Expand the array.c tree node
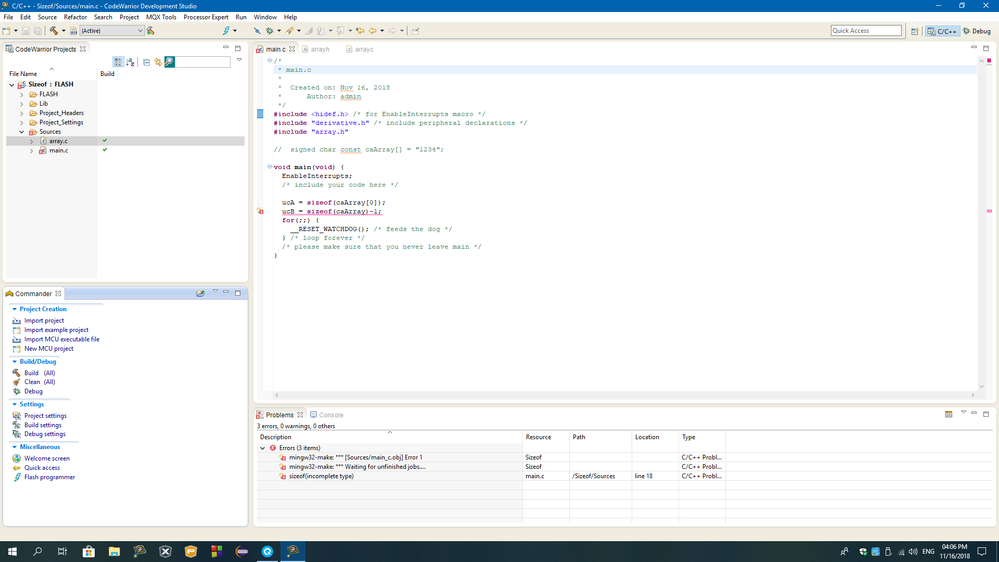This screenshot has width=999, height=562. tap(31, 141)
